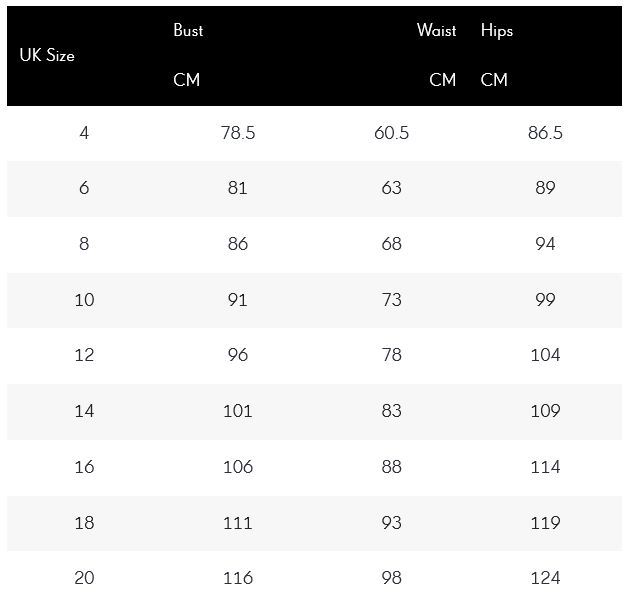This screenshot has width=631, height=607.
Task: Click the CM unit label under Bust
Action: 186,80
